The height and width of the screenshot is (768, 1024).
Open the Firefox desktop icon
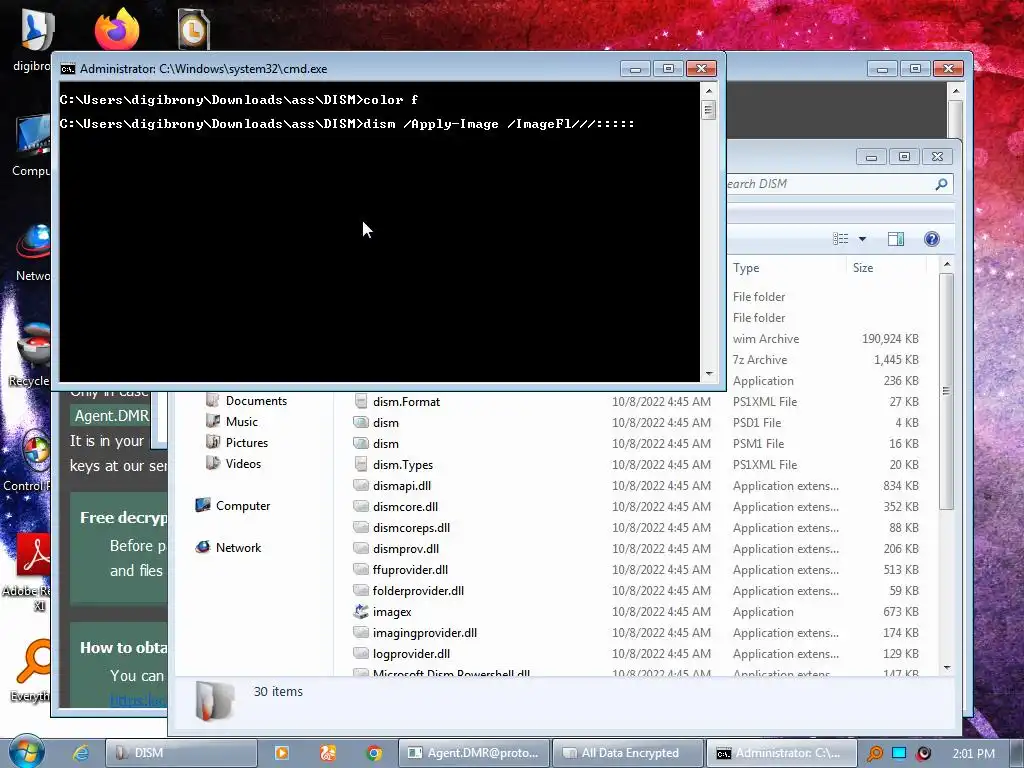coord(117,29)
